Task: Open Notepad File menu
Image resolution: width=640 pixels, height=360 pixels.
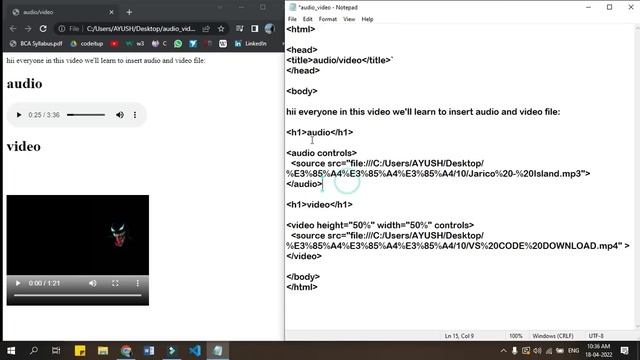Action: (x=292, y=19)
